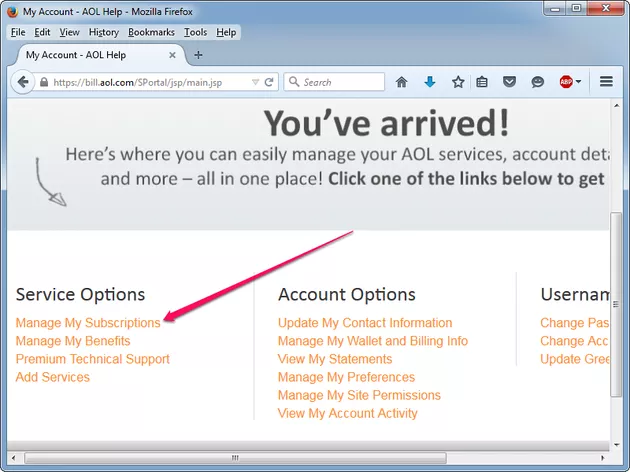
Task: Expand the Adblock Plus dropdown arrow
Action: click(x=578, y=82)
